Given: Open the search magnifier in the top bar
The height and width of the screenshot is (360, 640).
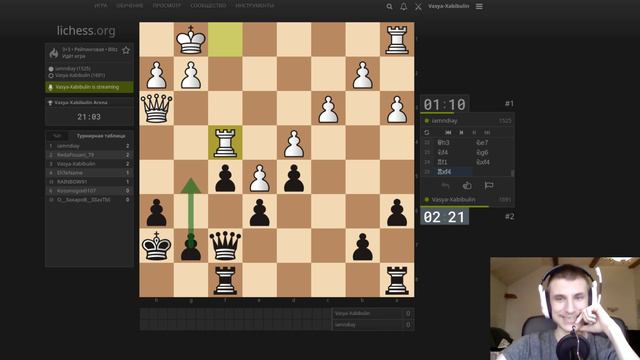Looking at the screenshot, I should pos(389,7).
